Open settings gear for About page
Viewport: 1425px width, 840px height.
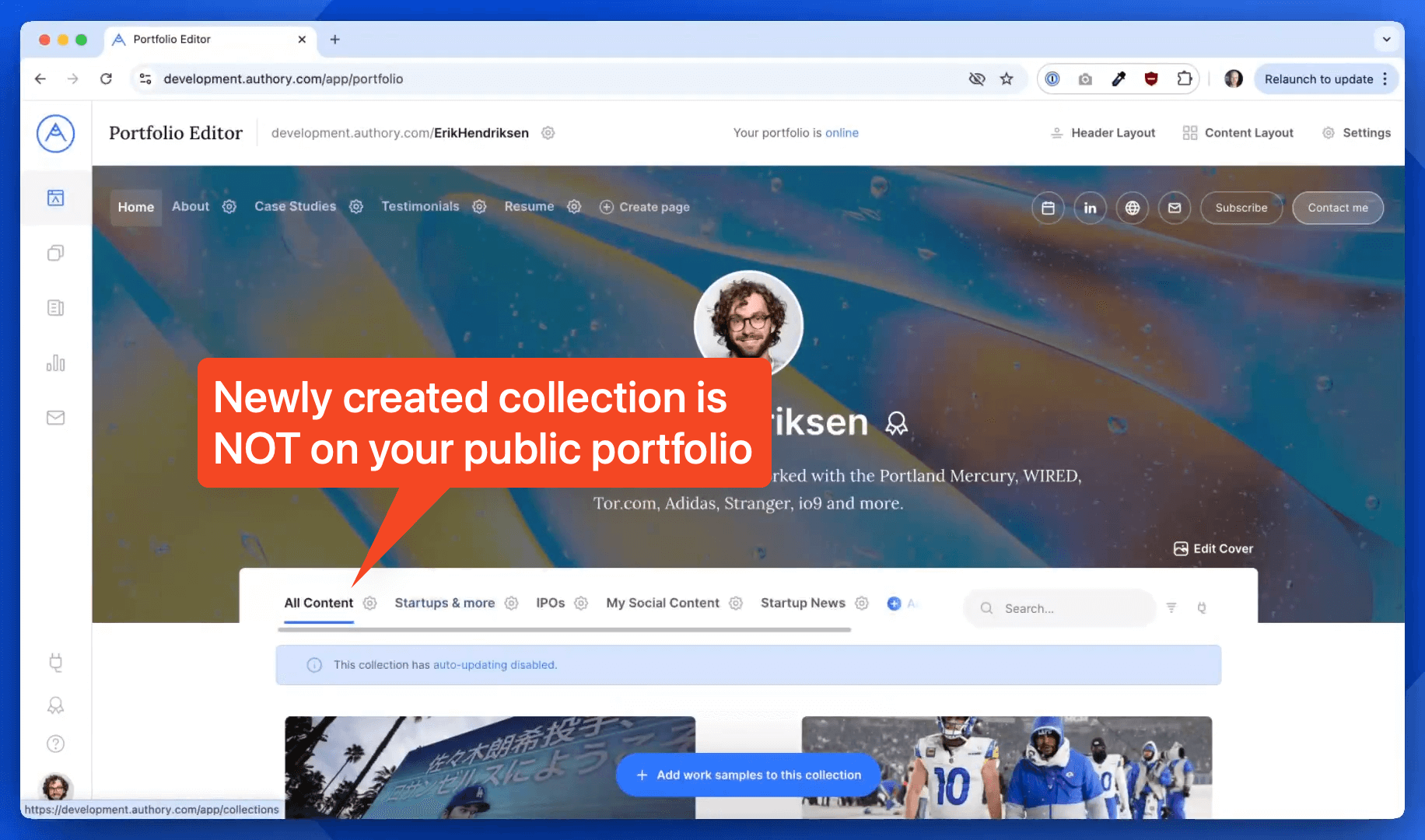229,207
